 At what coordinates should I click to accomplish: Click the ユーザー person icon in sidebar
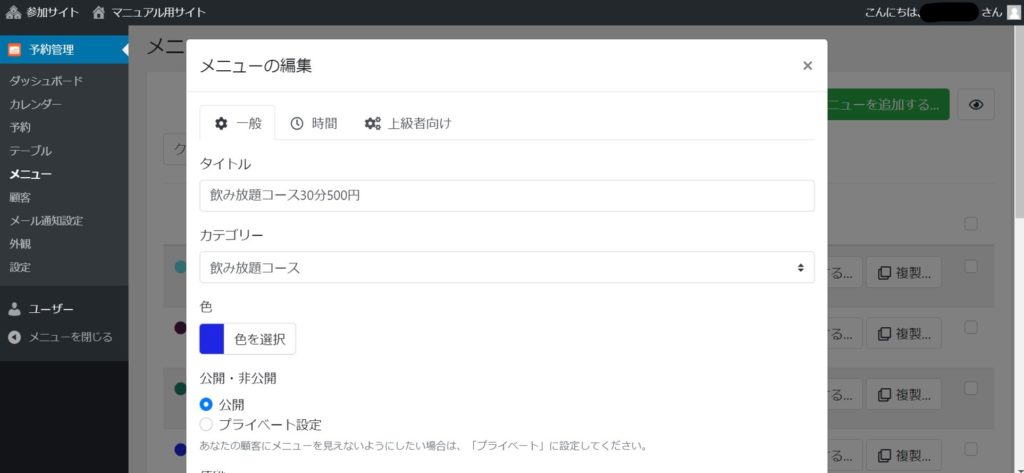[14, 309]
